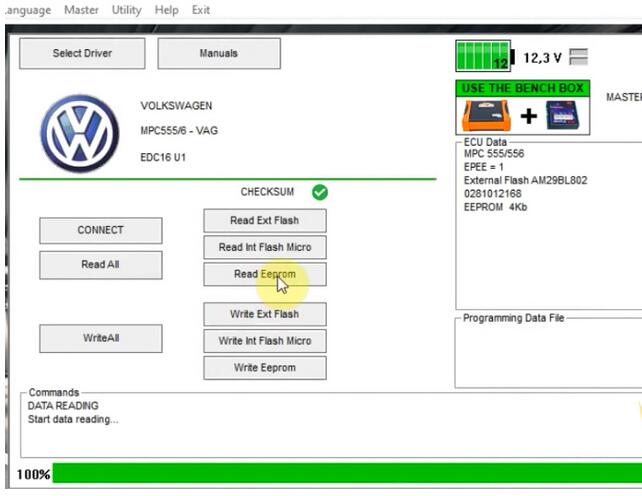This screenshot has height=496, width=642.
Task: Click the CHECKSUM label
Action: tap(267, 192)
